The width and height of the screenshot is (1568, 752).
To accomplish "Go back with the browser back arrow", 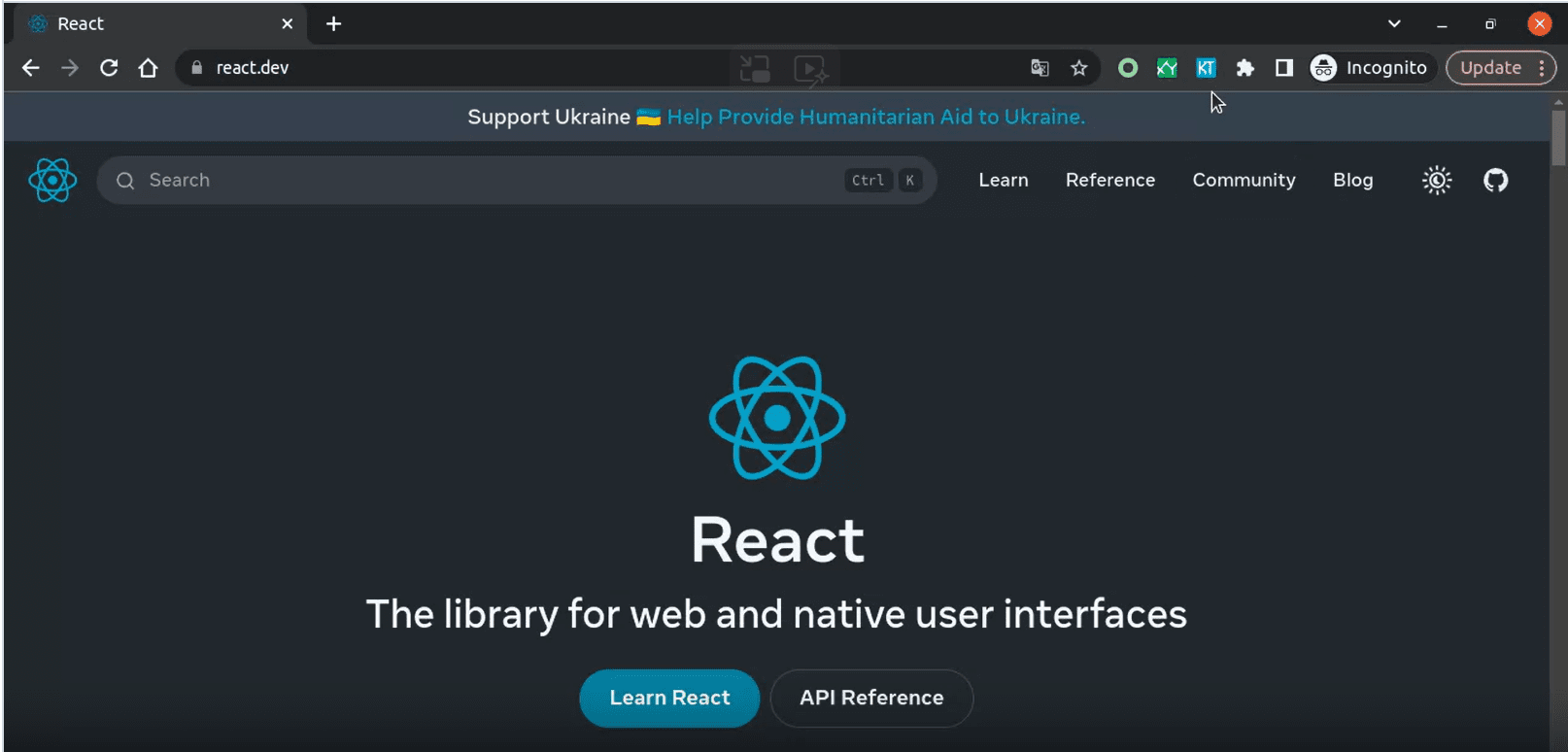I will (x=31, y=68).
